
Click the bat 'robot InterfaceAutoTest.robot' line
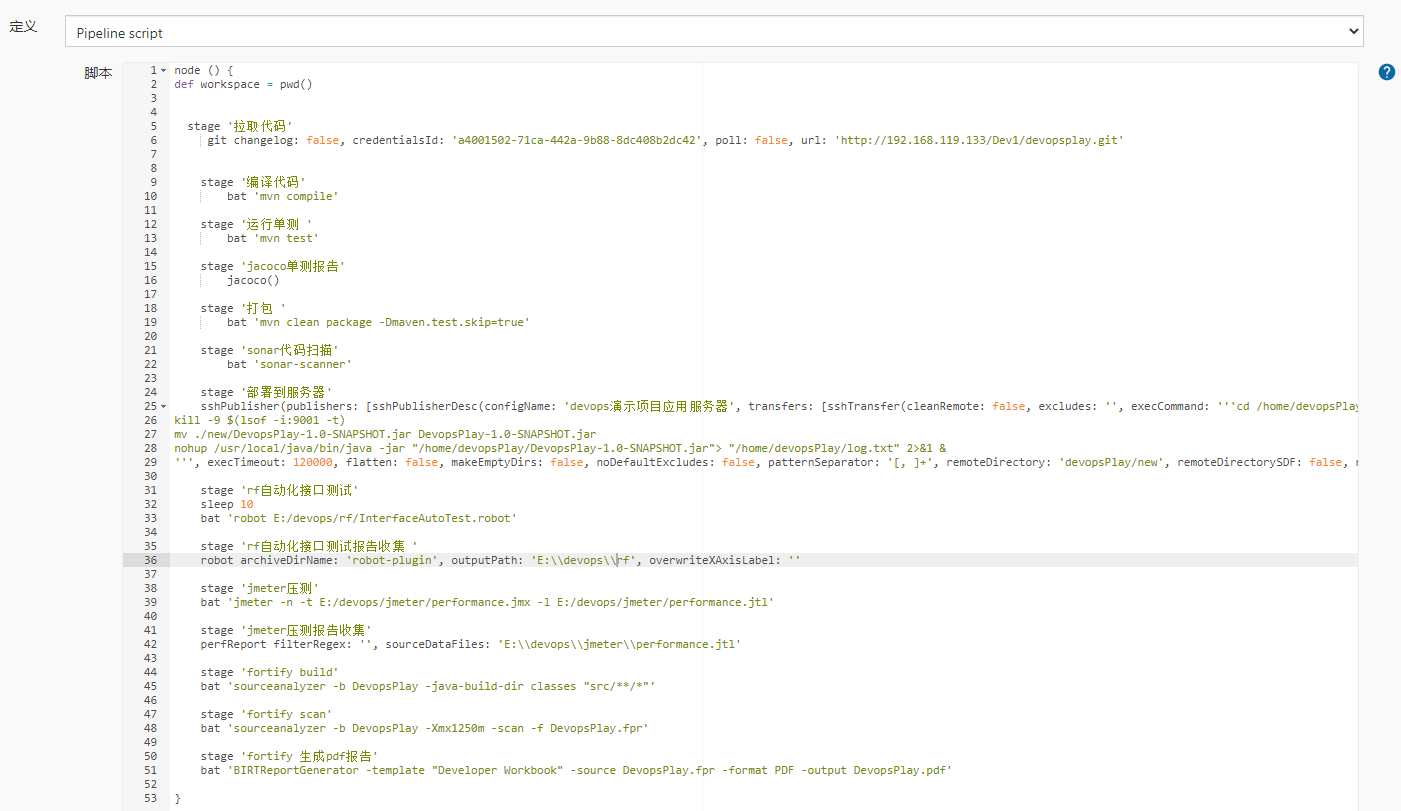click(358, 518)
